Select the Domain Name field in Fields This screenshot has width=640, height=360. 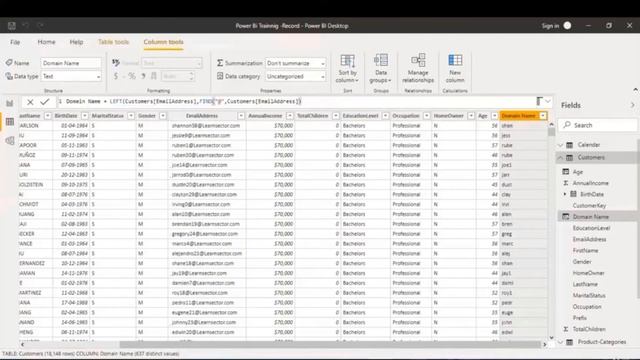[591, 217]
